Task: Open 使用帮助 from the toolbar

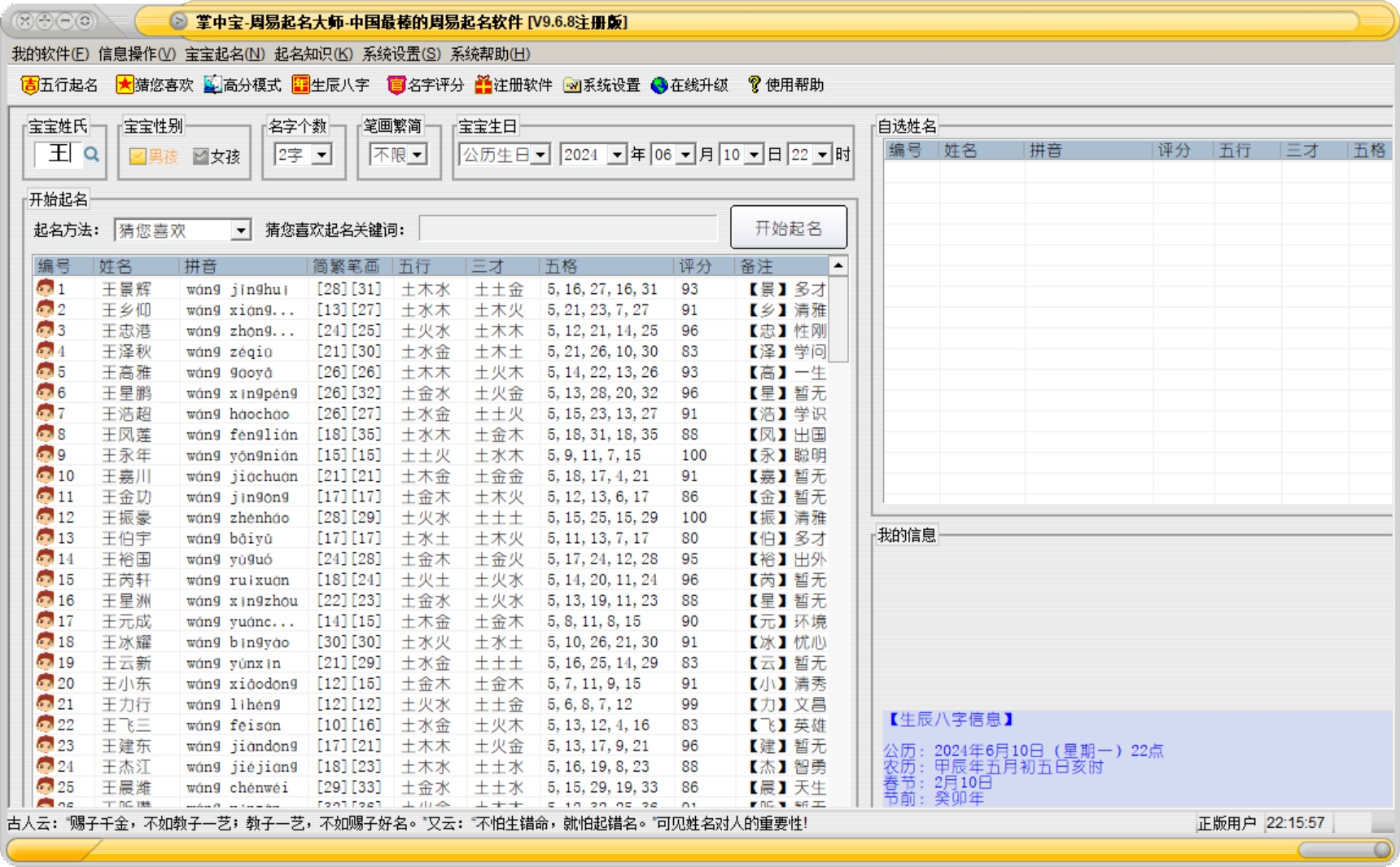Action: (x=785, y=85)
